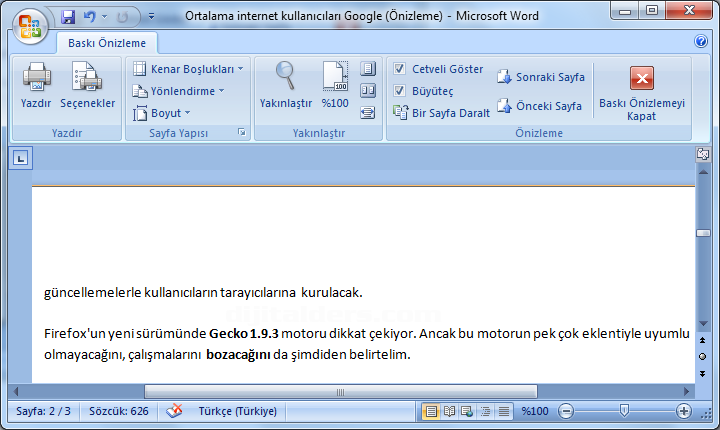
Task: Go to Sonraki Sayfa
Action: pos(541,77)
